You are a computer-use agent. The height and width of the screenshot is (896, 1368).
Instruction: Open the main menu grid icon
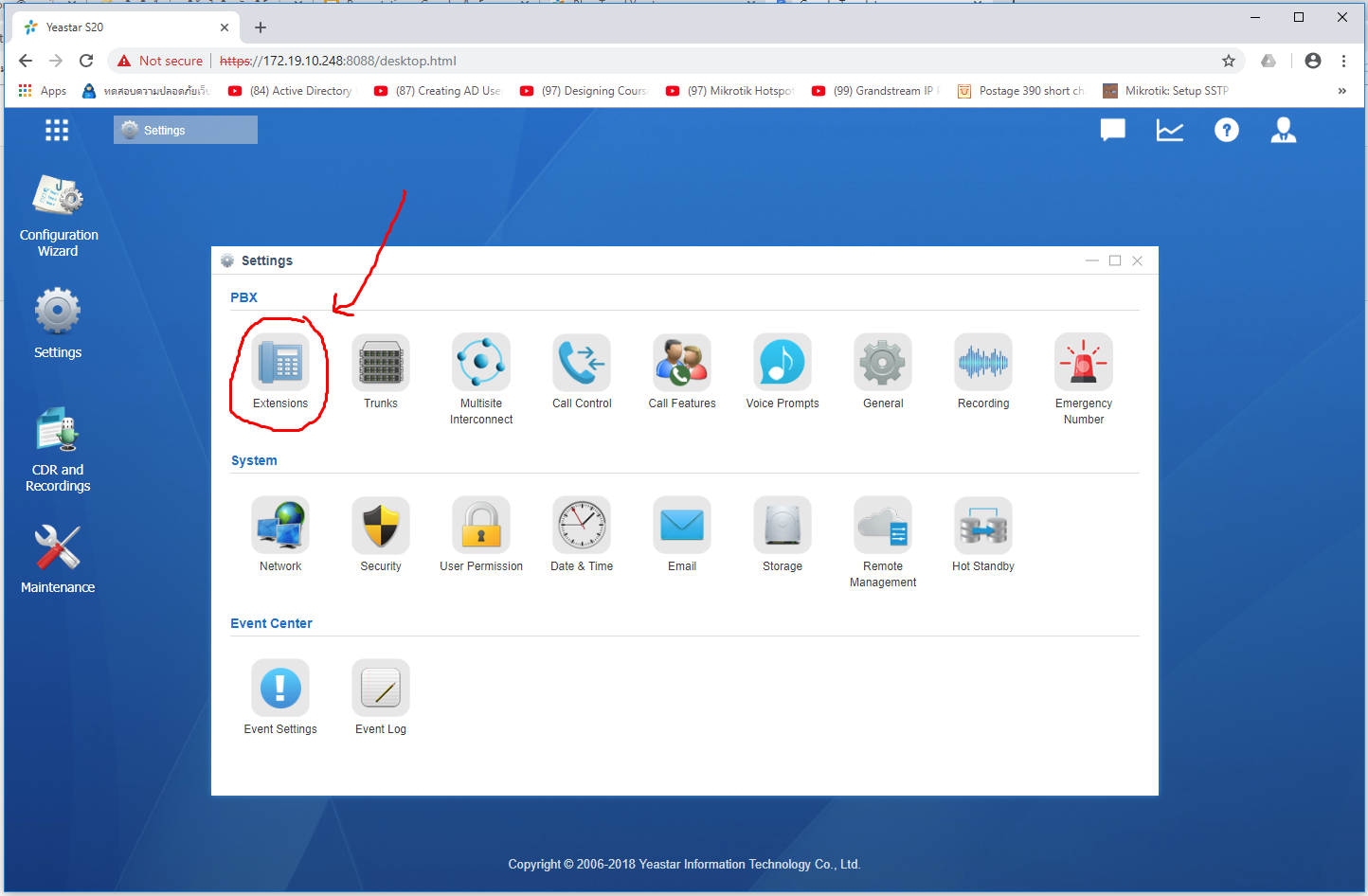coord(57,130)
